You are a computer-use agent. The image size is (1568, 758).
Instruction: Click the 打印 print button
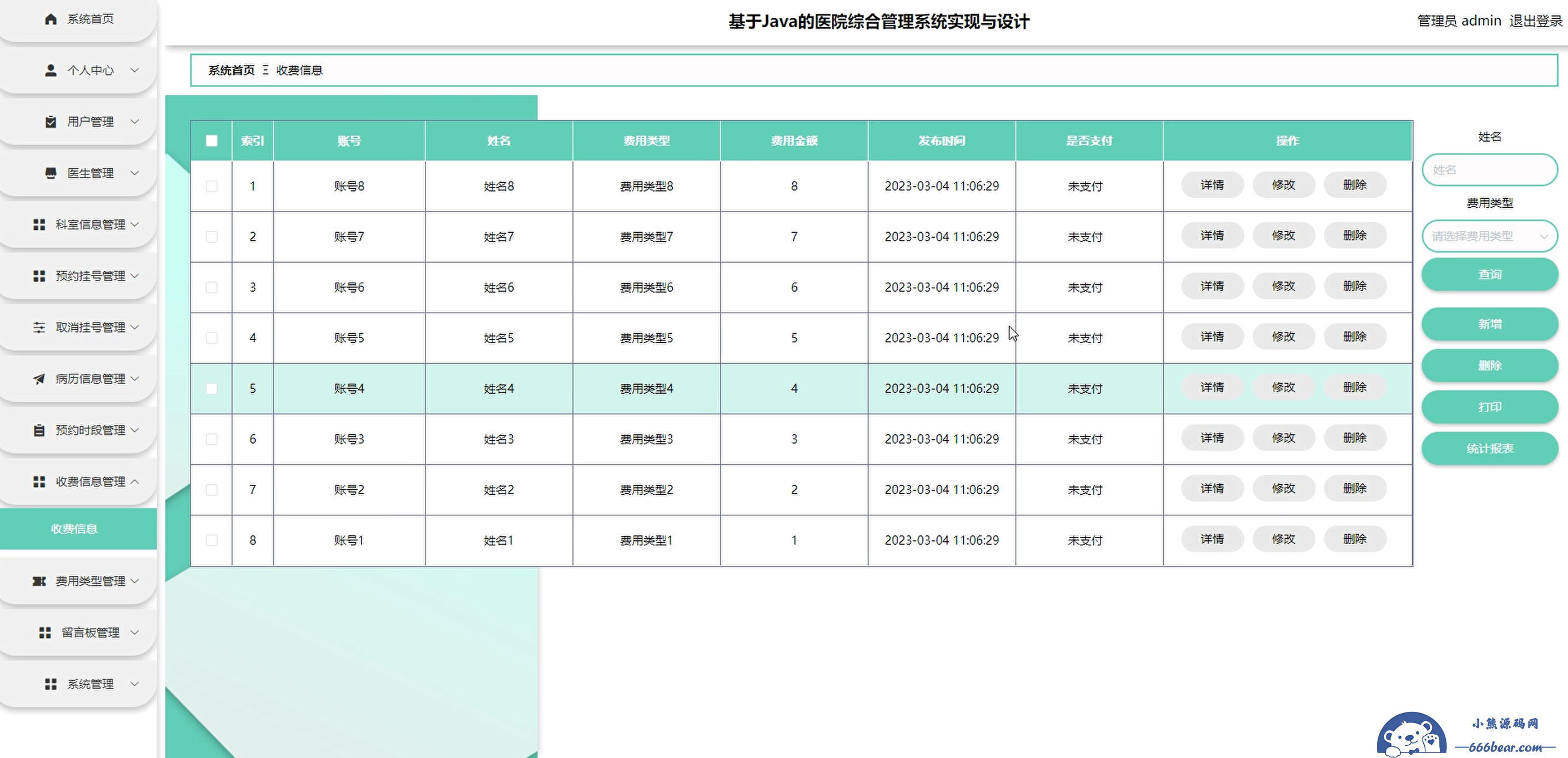1490,406
